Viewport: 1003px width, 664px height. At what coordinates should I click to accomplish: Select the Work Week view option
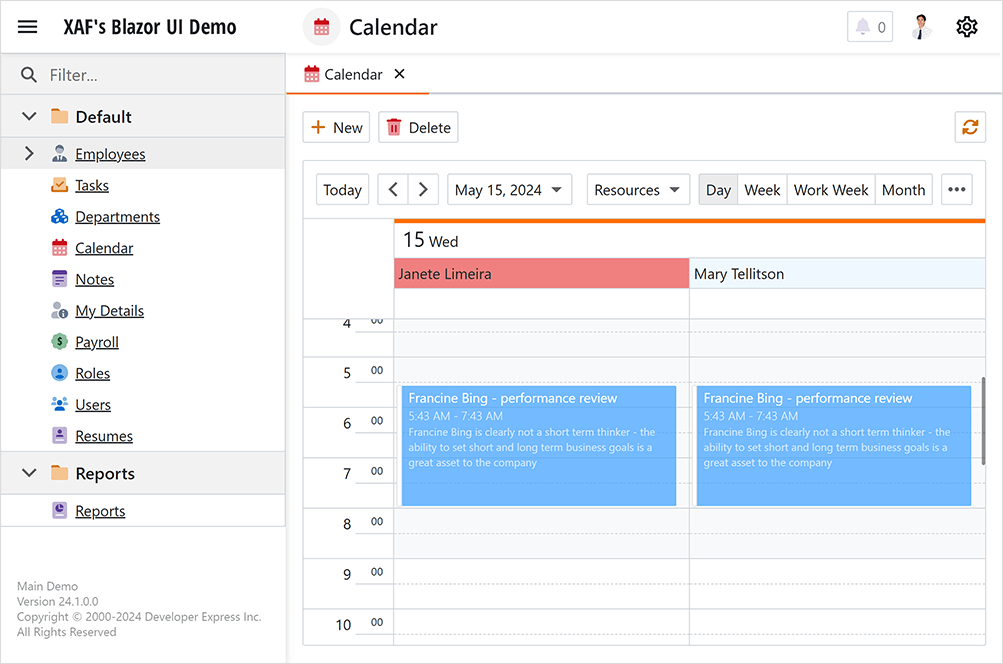coord(830,189)
